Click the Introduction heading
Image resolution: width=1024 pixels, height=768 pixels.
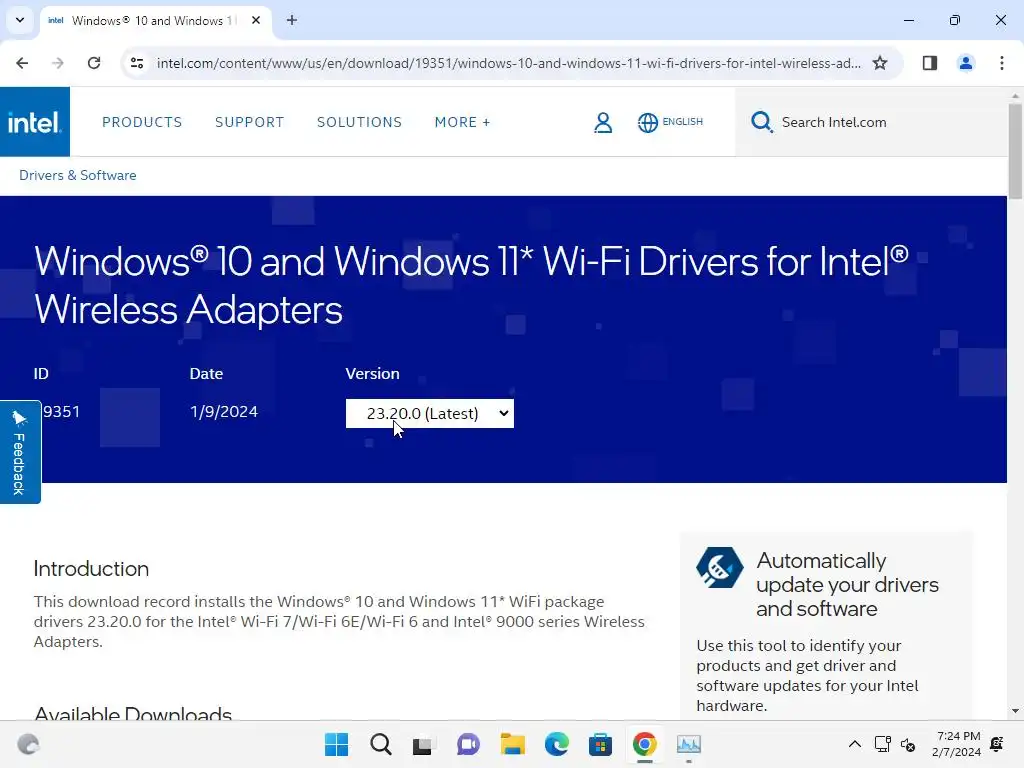click(x=91, y=569)
